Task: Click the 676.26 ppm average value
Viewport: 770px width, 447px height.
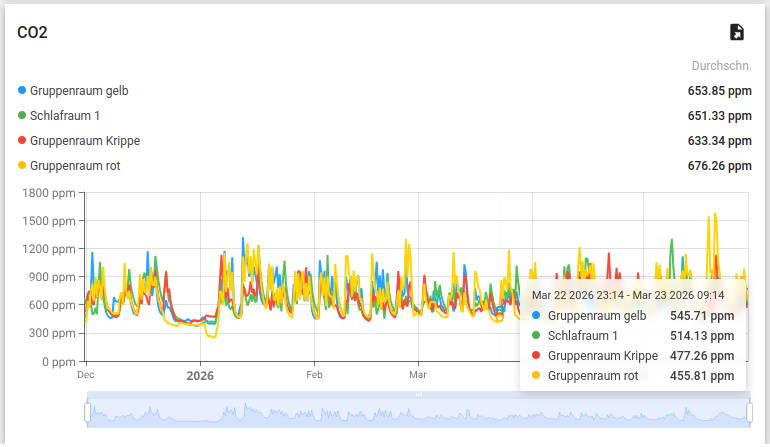Action: tap(719, 166)
